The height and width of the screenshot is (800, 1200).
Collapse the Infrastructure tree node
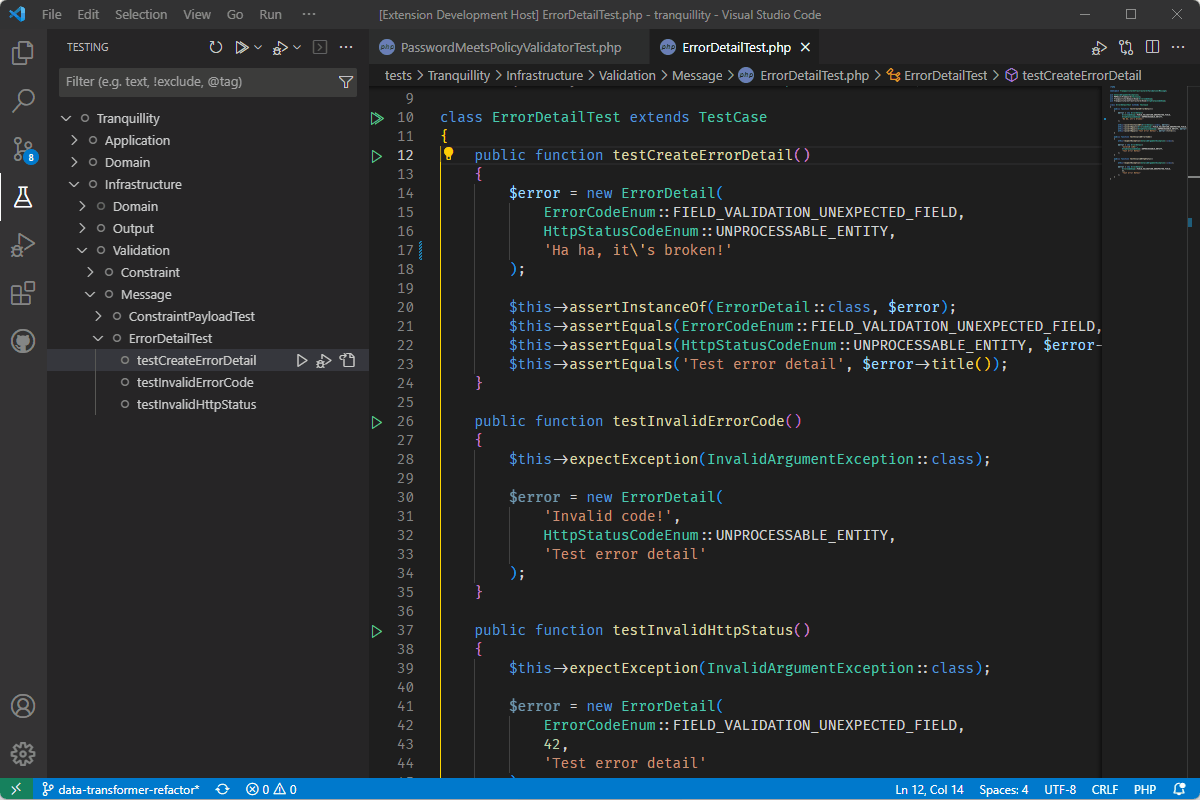[x=74, y=185]
